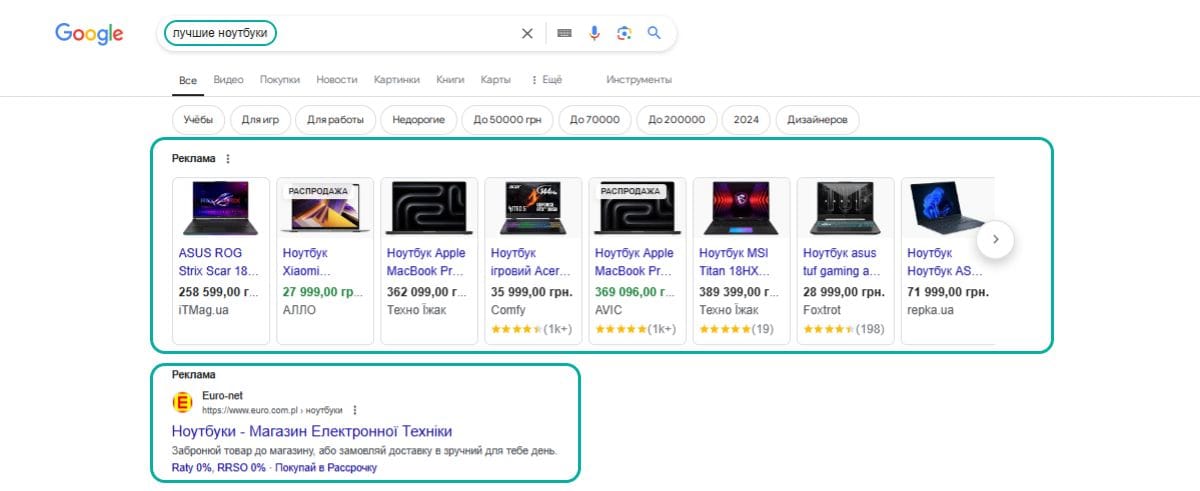Switch to the Видео tab
The height and width of the screenshot is (491, 1200).
click(x=228, y=80)
